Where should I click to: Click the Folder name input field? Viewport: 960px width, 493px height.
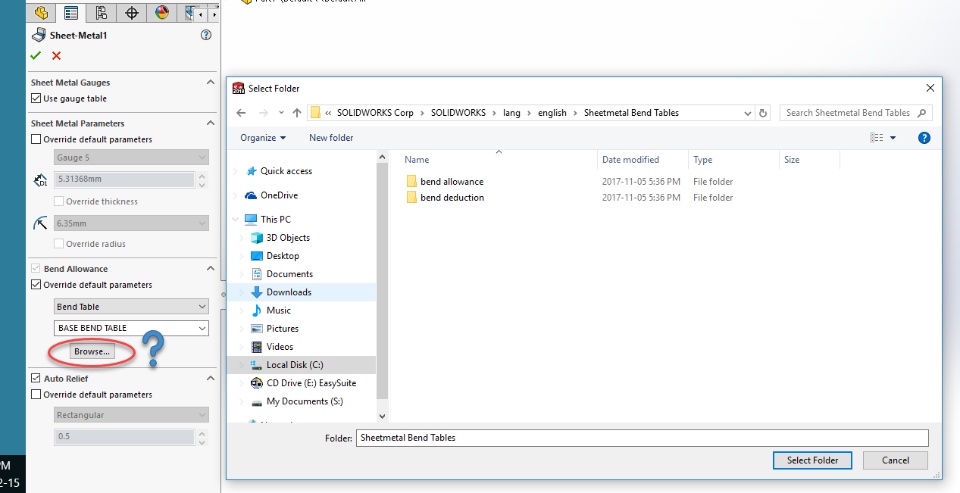pyautogui.click(x=642, y=438)
